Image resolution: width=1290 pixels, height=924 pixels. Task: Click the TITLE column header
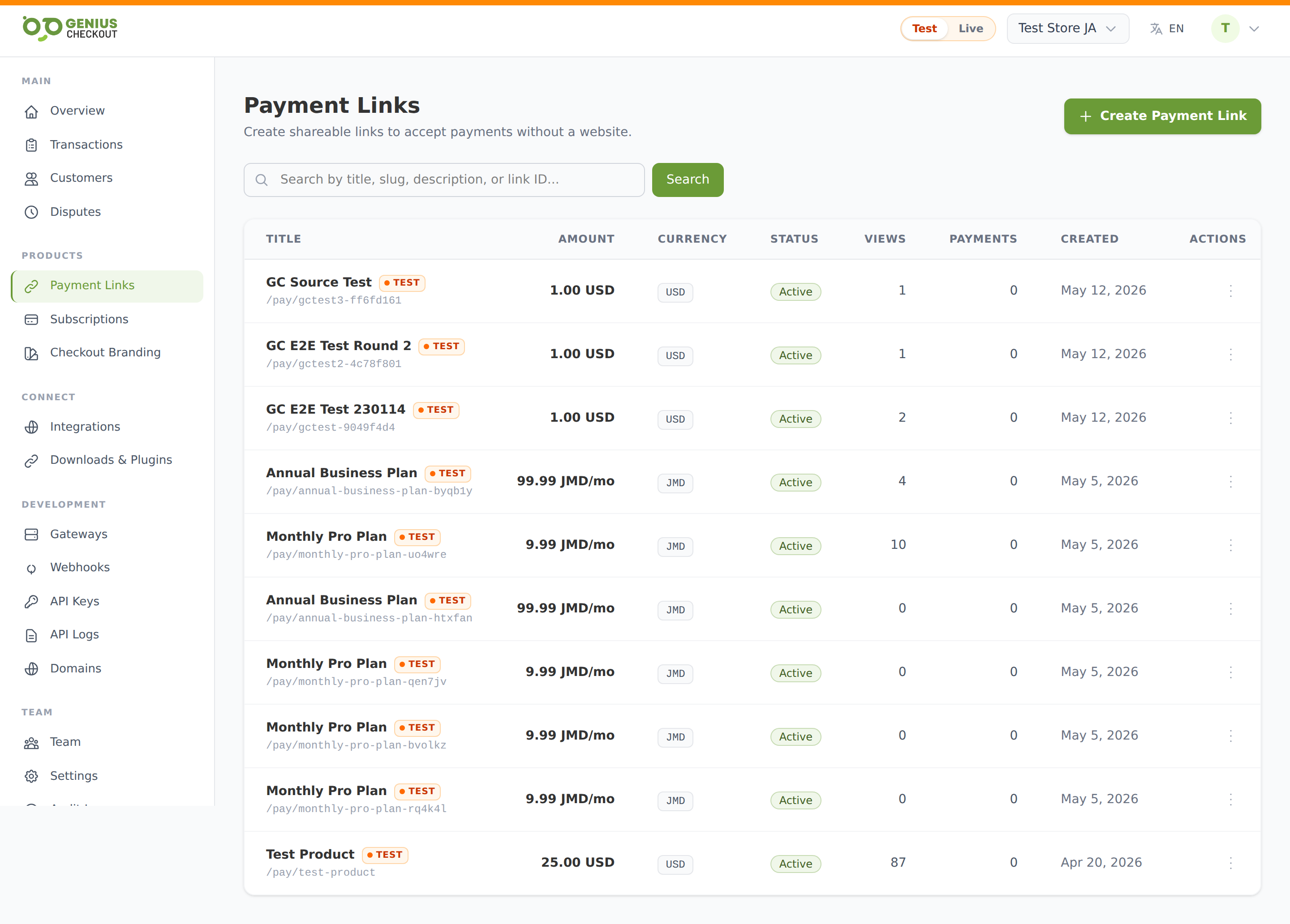pos(283,239)
